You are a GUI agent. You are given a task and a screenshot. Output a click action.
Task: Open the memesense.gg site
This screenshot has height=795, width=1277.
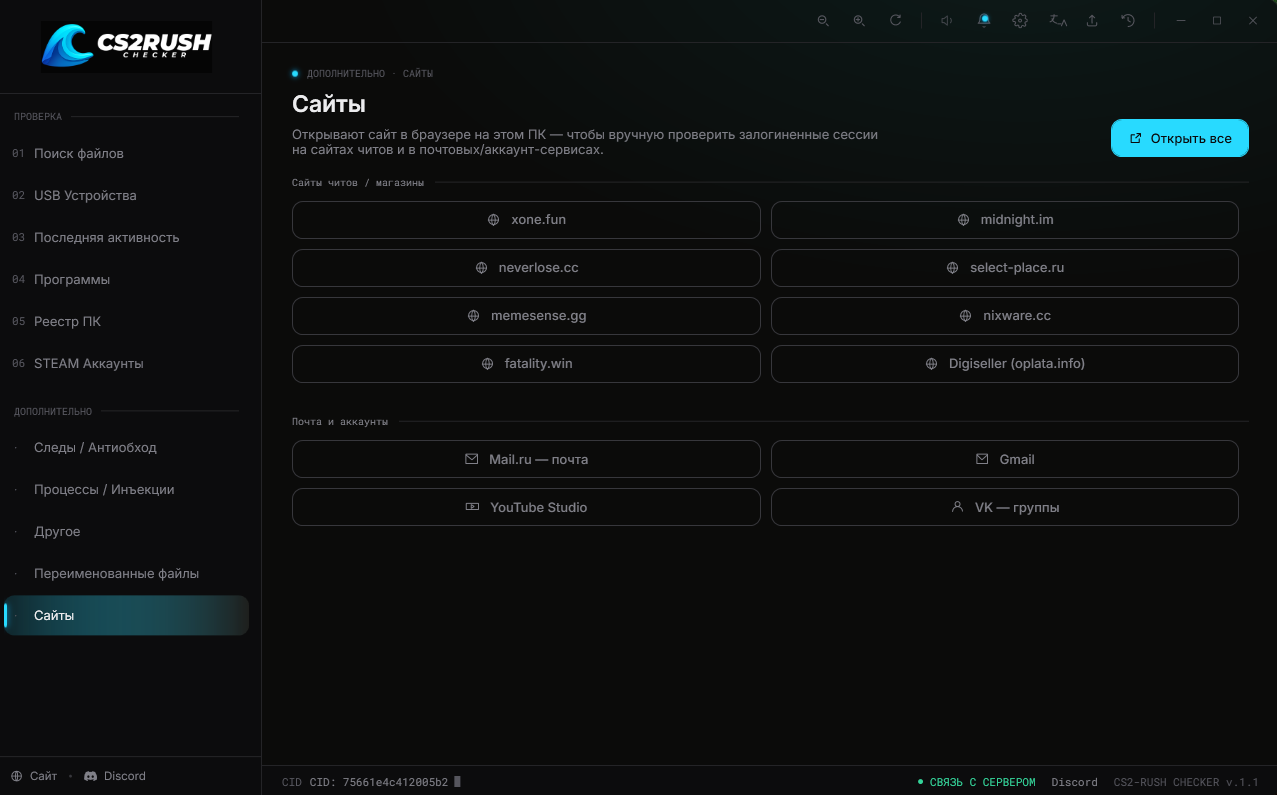pos(526,316)
